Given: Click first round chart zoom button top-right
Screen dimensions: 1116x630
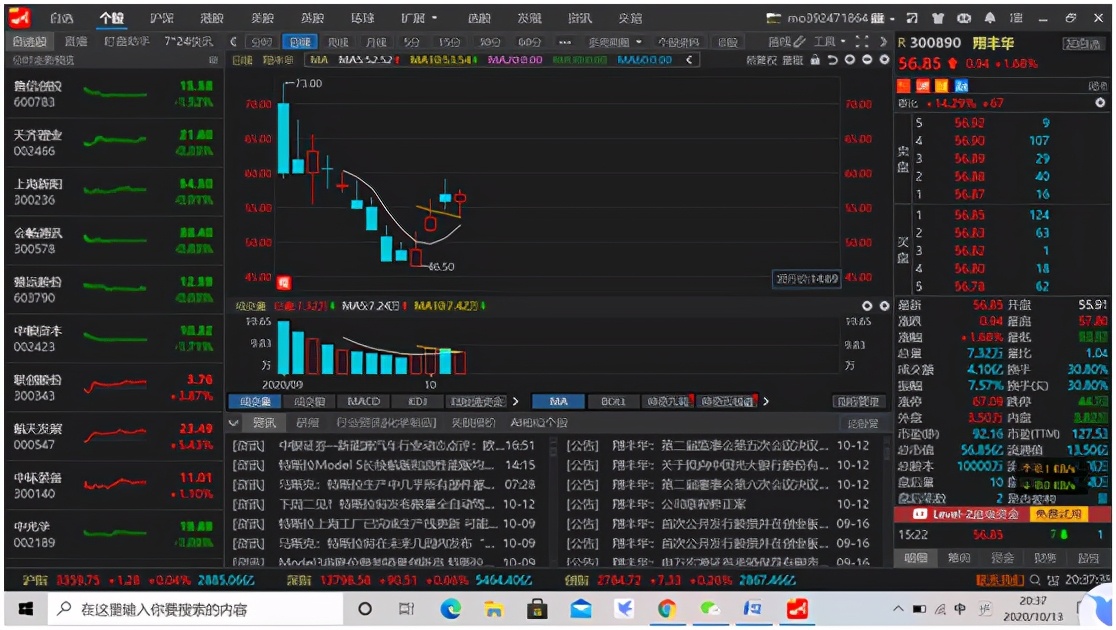Looking at the screenshot, I should [850, 60].
